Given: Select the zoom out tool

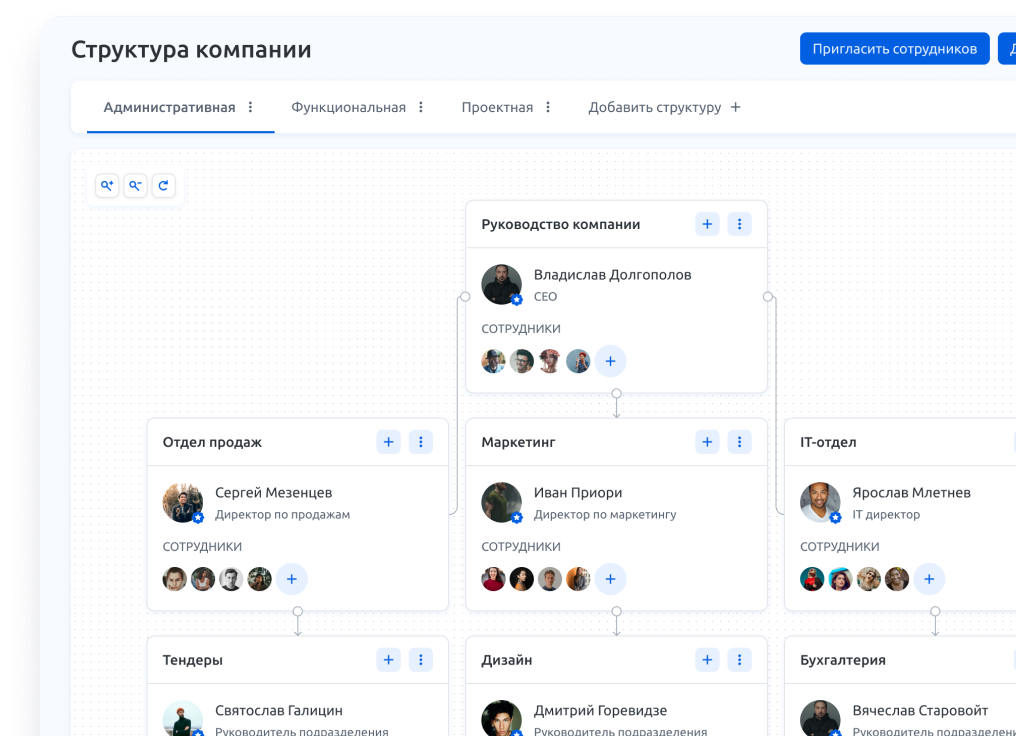Looking at the screenshot, I should (135, 185).
